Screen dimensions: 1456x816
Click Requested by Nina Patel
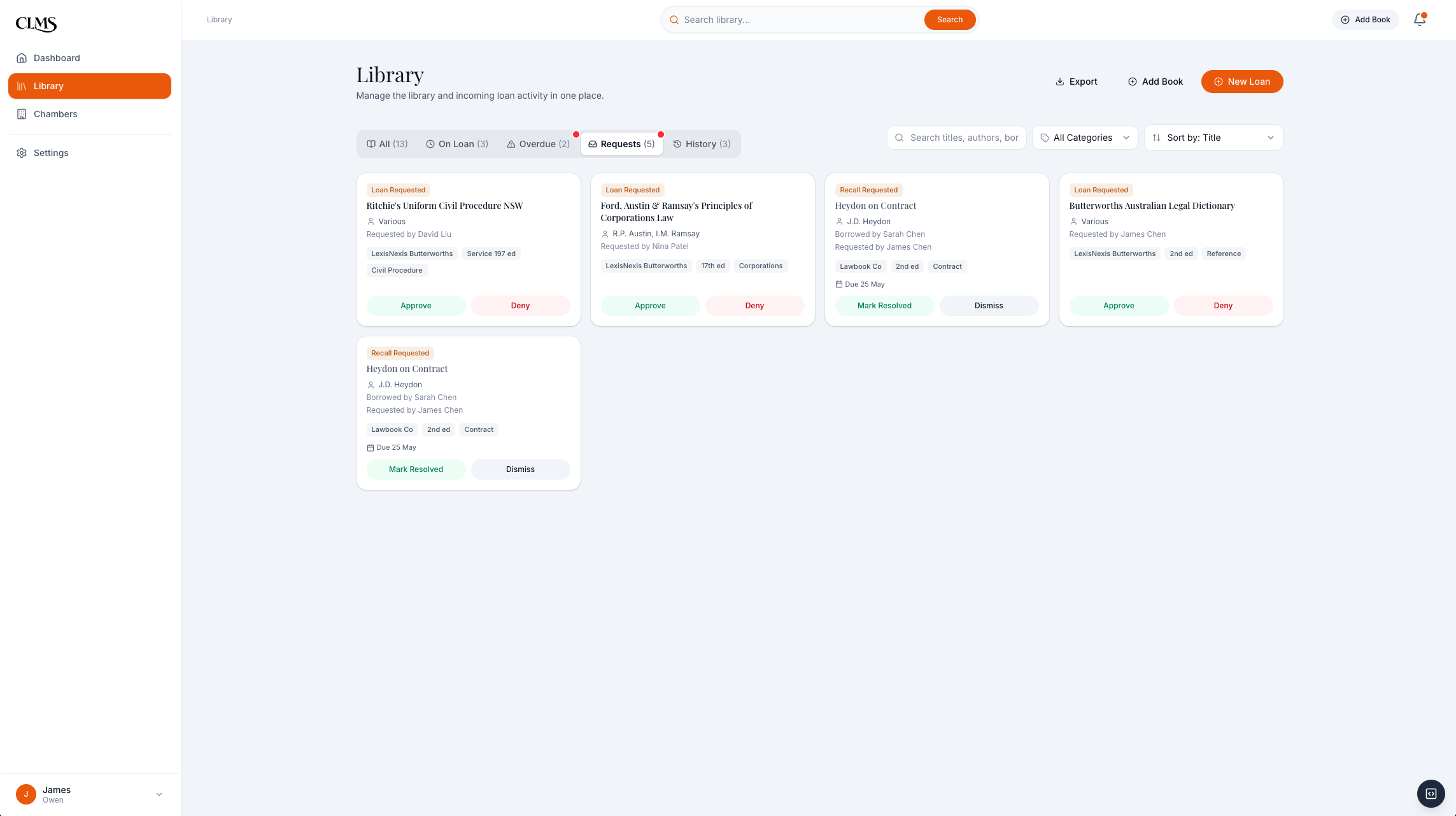coord(644,247)
